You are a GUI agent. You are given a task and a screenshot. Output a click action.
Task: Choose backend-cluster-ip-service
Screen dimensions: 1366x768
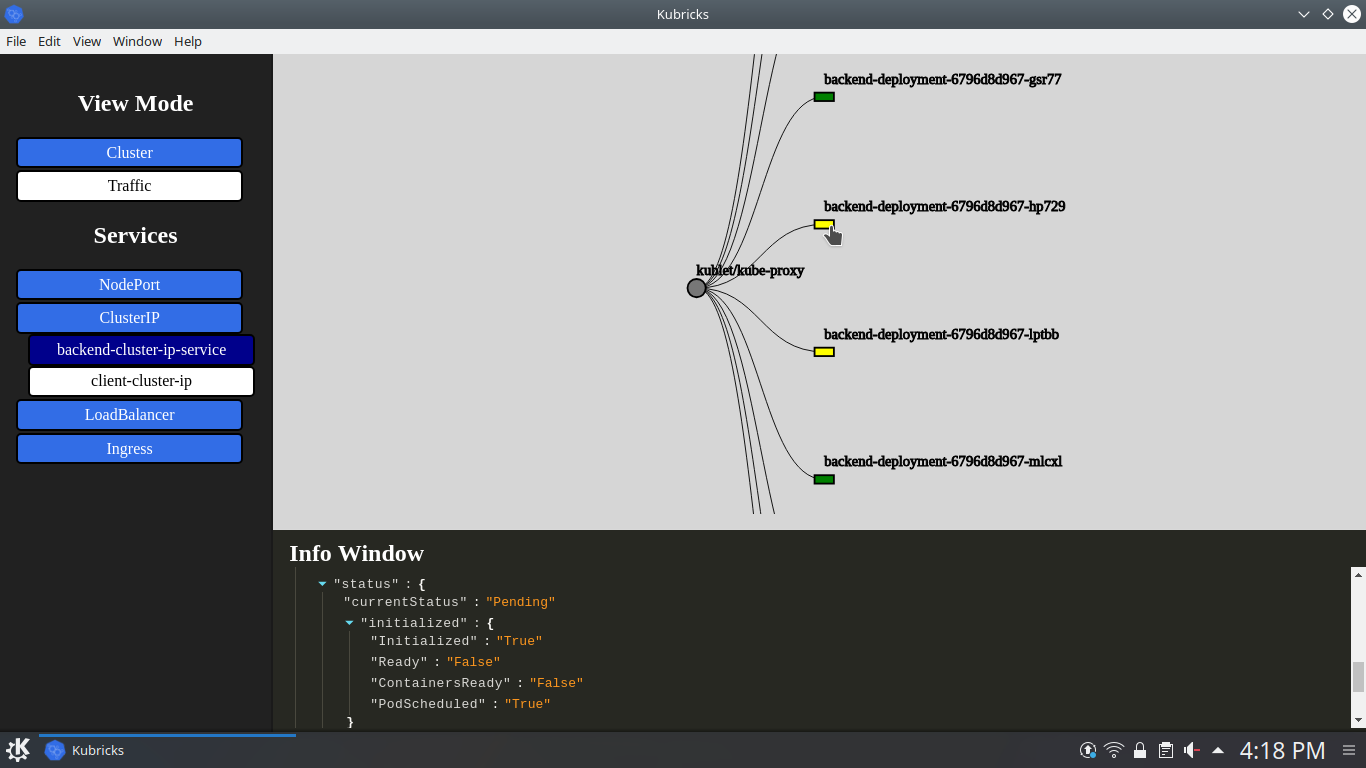(141, 350)
